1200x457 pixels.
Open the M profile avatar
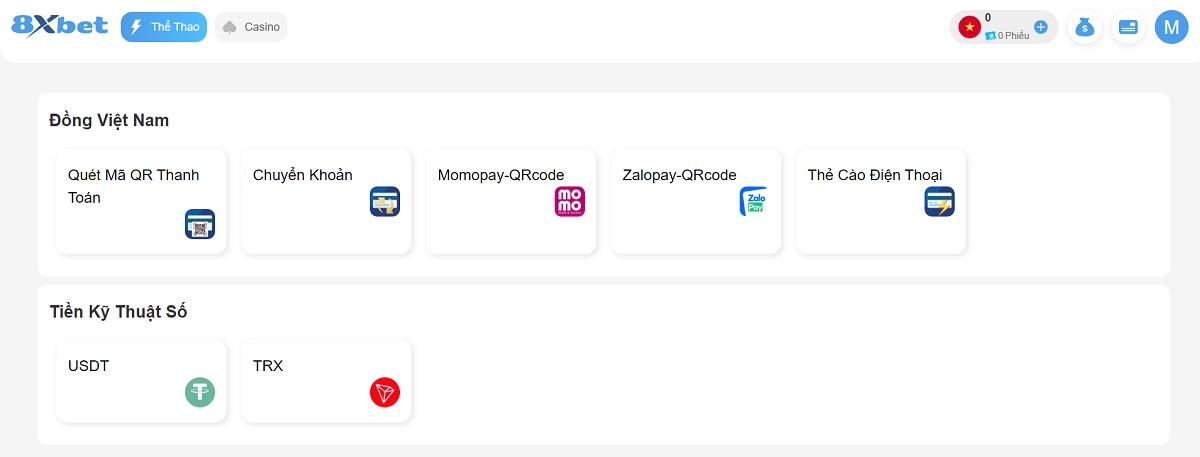pos(1171,27)
